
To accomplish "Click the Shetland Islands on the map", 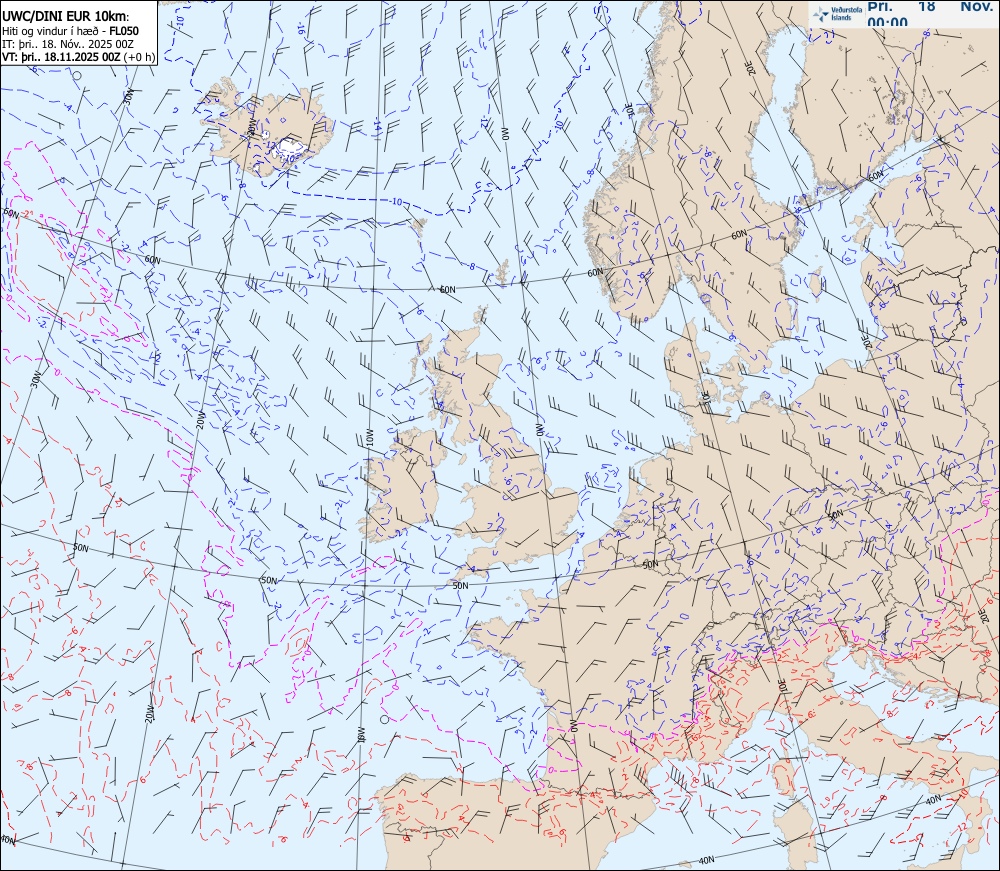I will [503, 272].
